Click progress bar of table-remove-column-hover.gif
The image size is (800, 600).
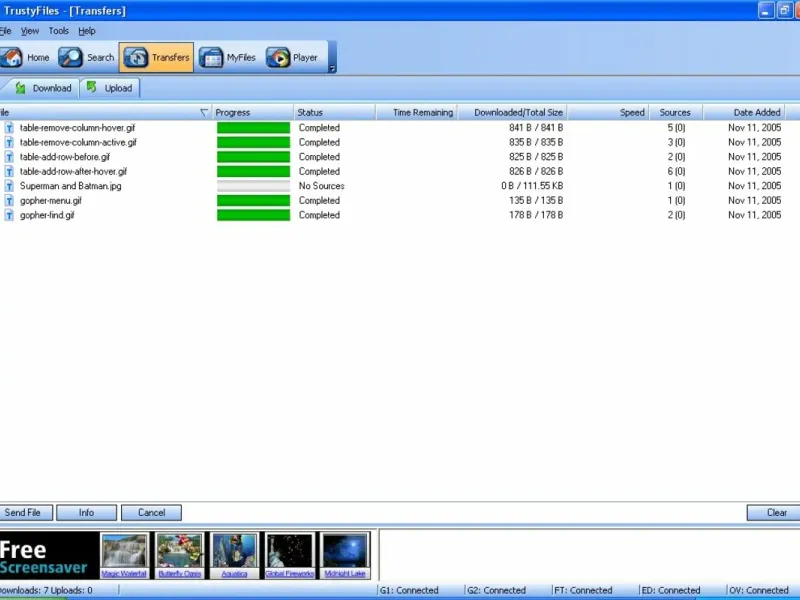click(x=254, y=128)
